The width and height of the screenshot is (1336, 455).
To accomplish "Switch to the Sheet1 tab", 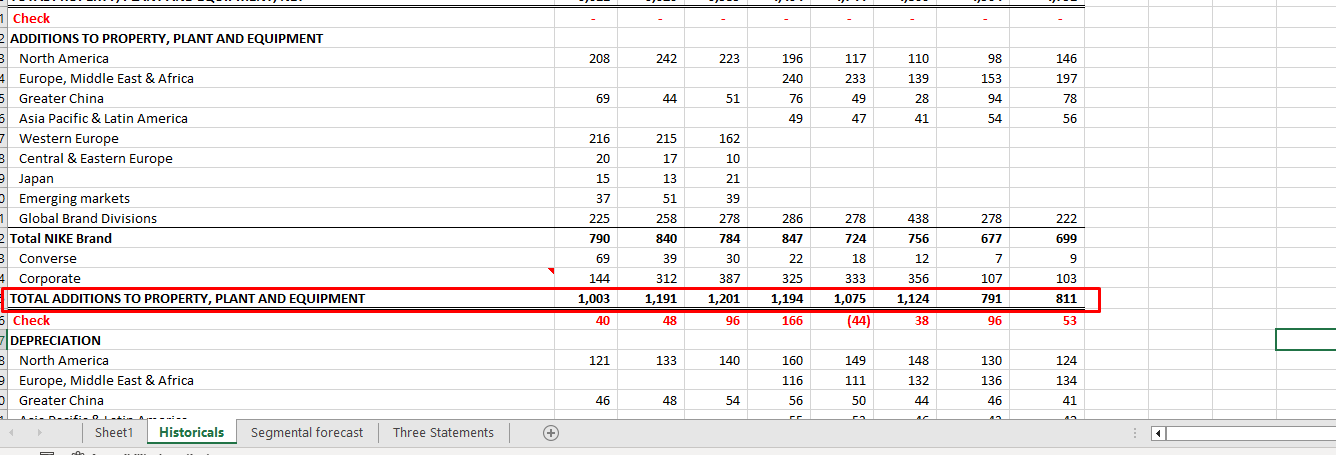I will (x=114, y=433).
